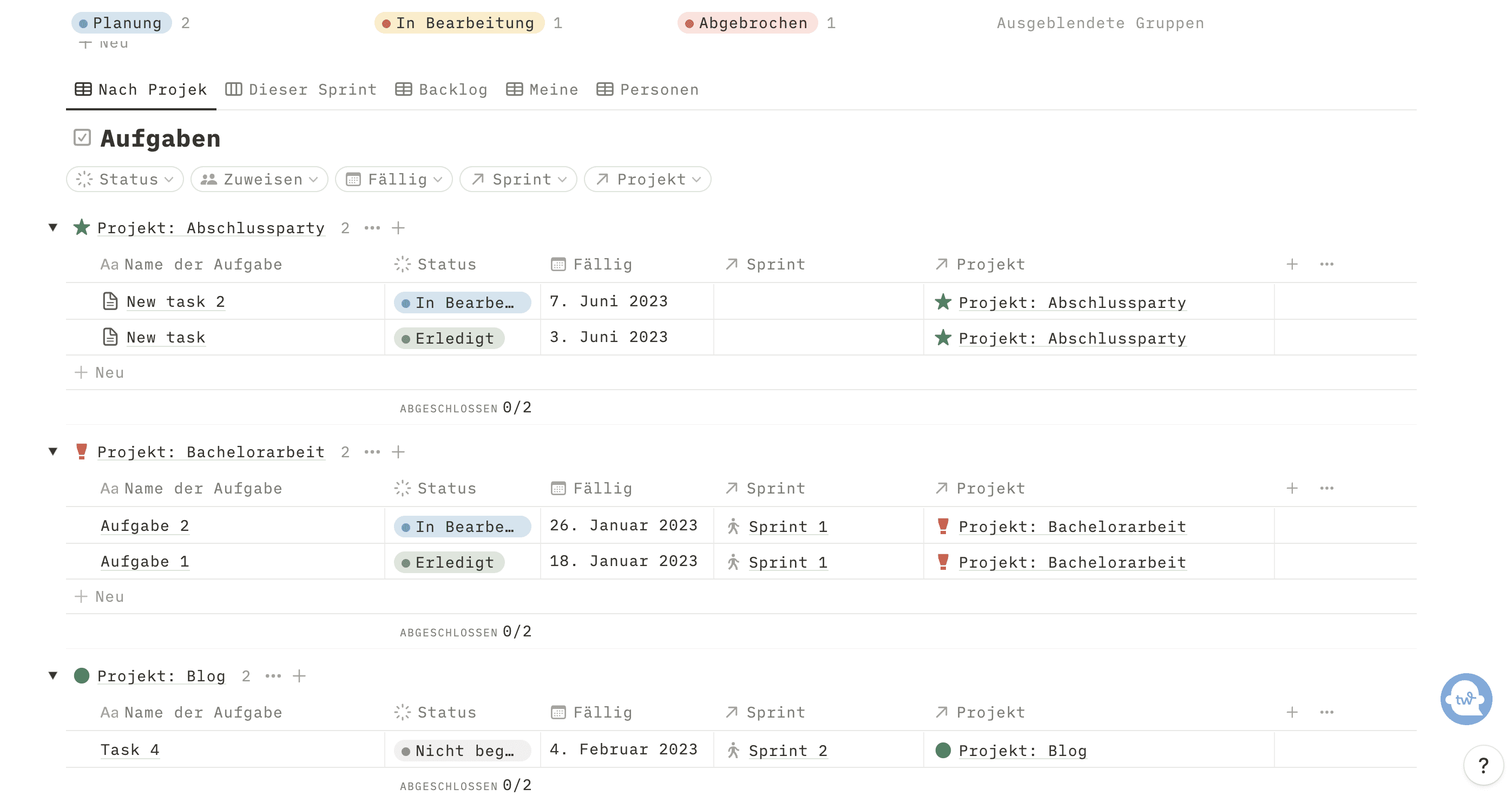1512x802 pixels.
Task: Click the date 26. Januar 2023
Action: pyautogui.click(x=623, y=525)
